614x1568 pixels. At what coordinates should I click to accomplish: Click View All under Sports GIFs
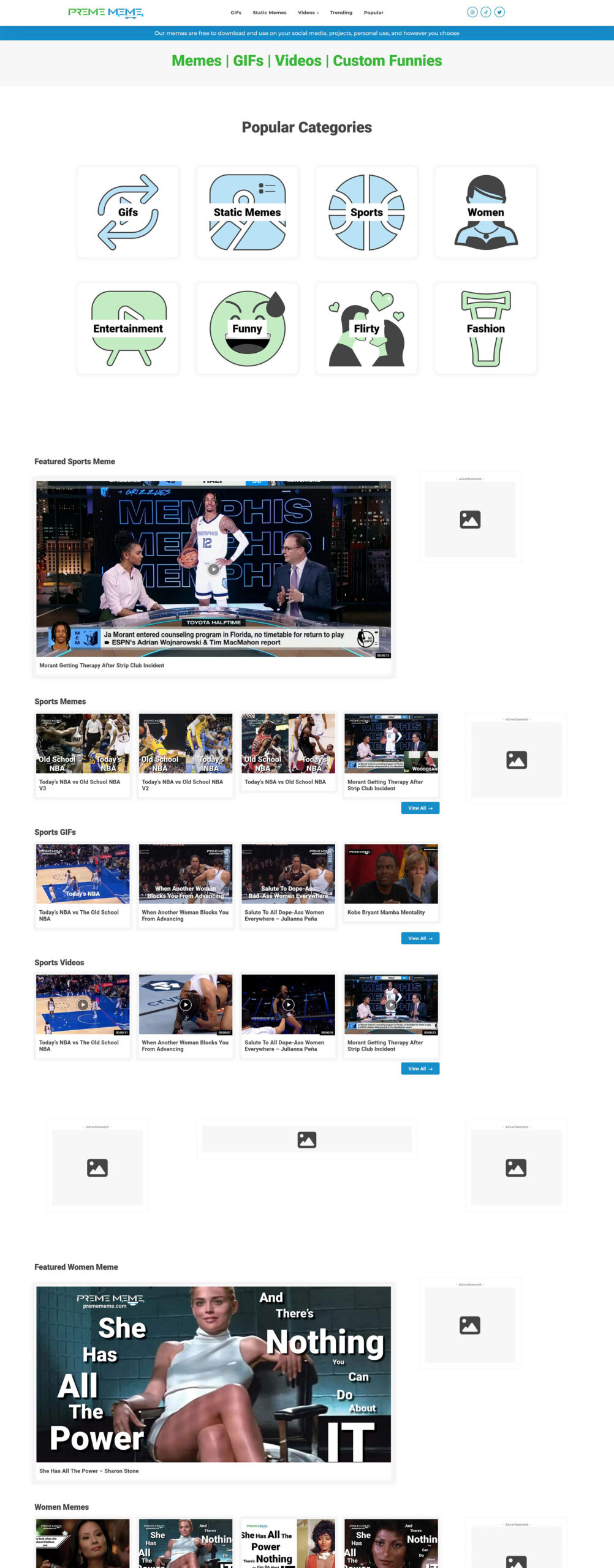420,938
